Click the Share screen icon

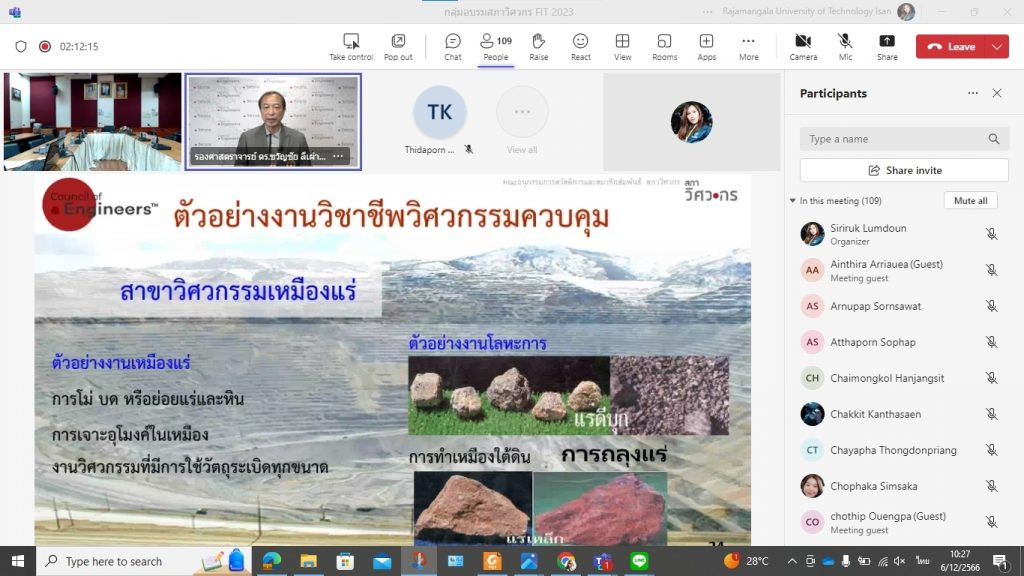(886, 46)
